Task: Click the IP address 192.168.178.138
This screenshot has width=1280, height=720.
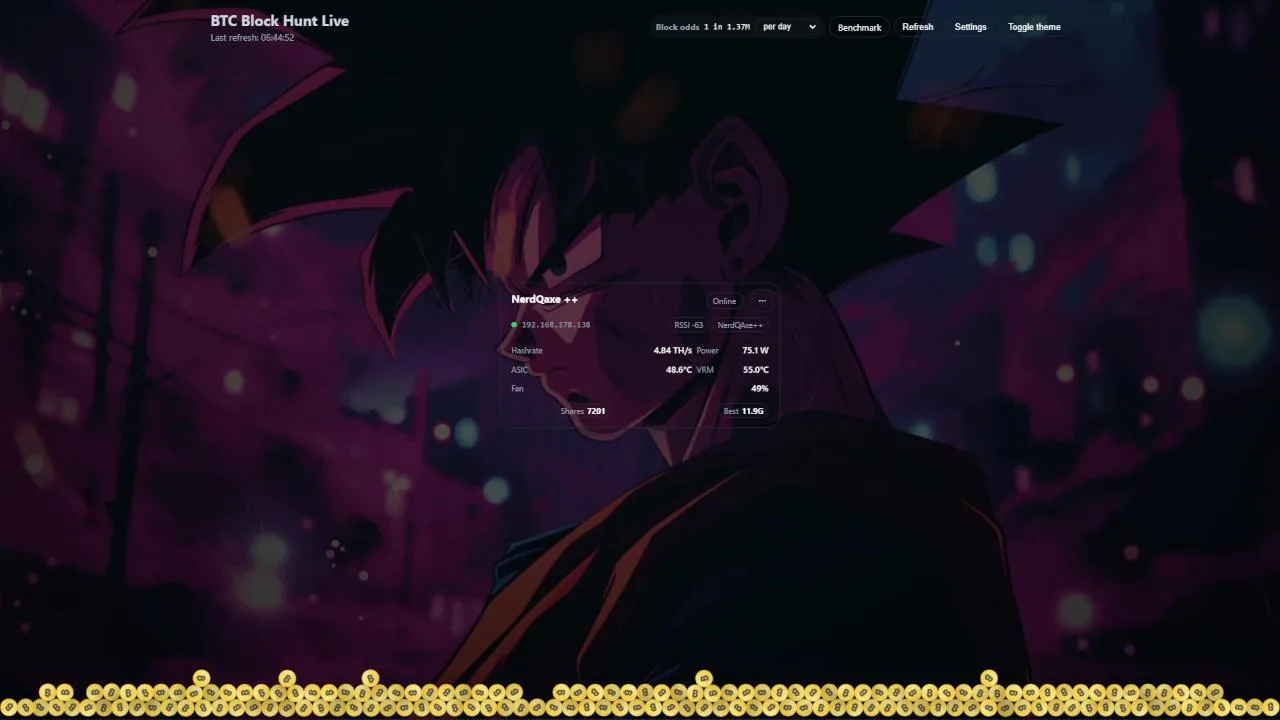Action: (x=556, y=325)
